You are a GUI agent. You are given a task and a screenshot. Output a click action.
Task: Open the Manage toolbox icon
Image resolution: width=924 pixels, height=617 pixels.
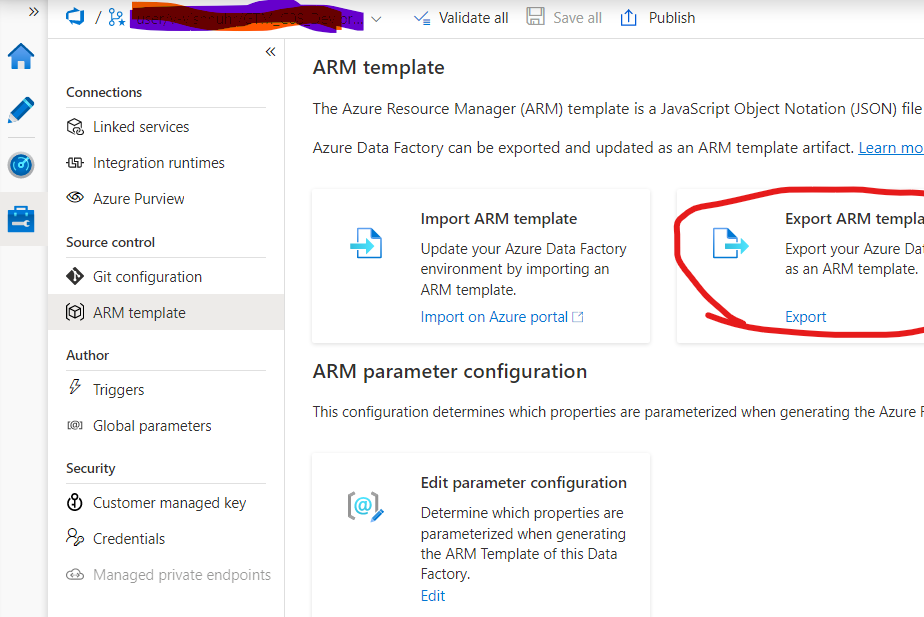tap(21, 219)
